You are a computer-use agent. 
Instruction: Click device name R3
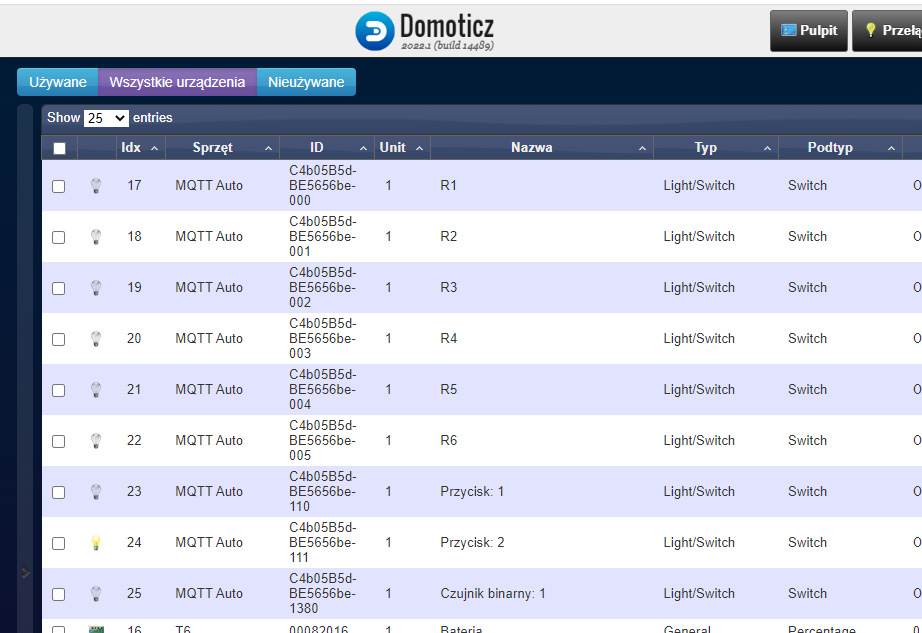point(449,288)
